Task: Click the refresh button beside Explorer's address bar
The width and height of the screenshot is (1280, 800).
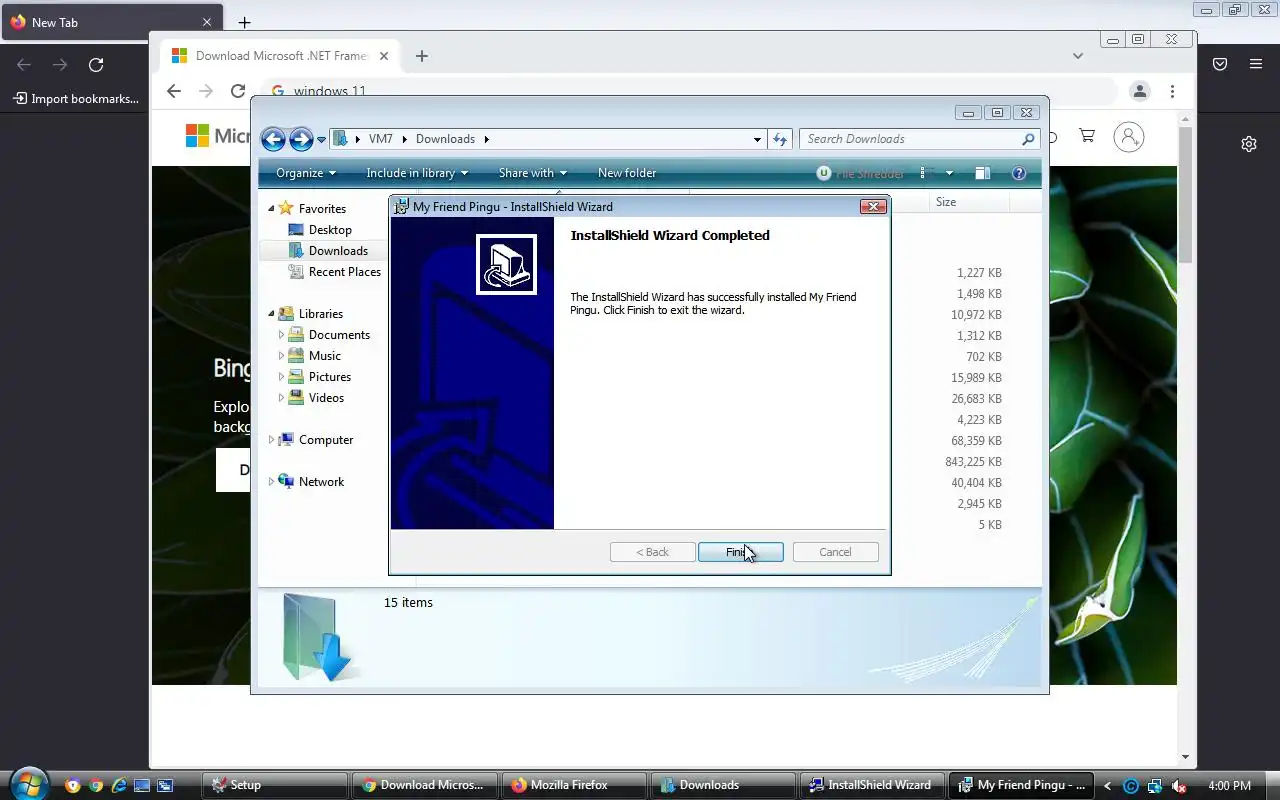Action: pos(780,139)
